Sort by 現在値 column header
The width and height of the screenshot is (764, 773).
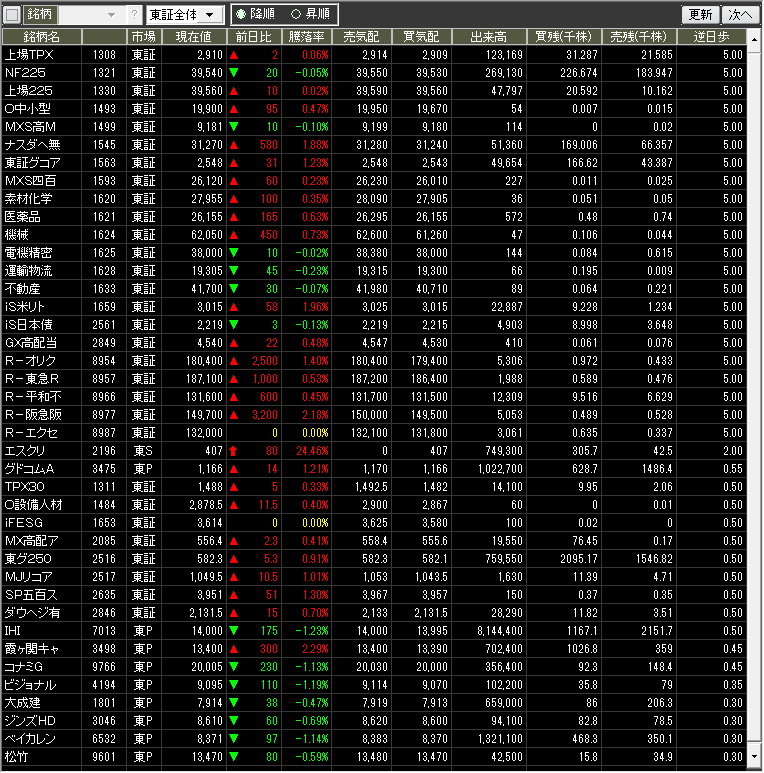[x=194, y=37]
